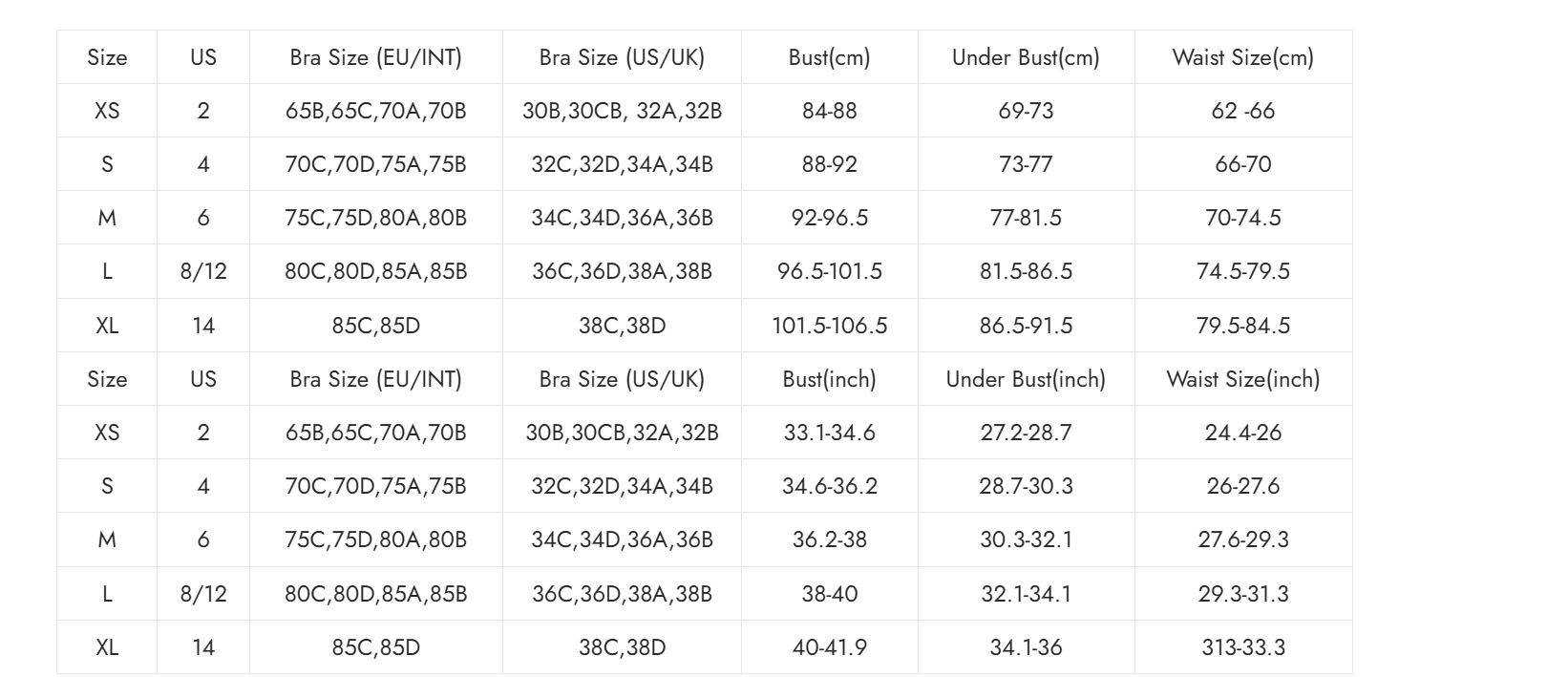Click the 101.5-106.5 bust cell
Image resolution: width=1568 pixels, height=677 pixels.
click(x=829, y=326)
